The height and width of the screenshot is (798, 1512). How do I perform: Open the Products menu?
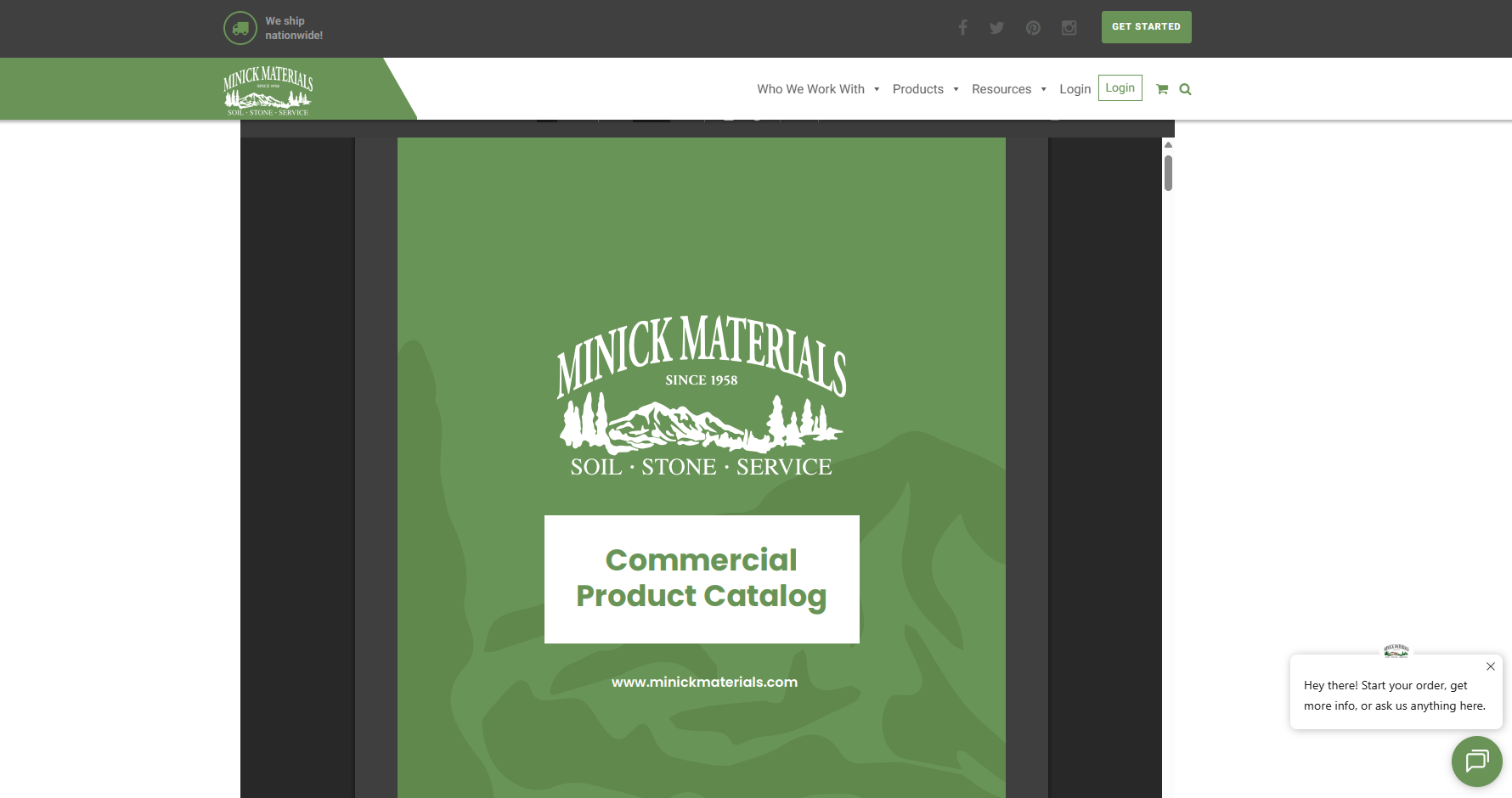(917, 89)
